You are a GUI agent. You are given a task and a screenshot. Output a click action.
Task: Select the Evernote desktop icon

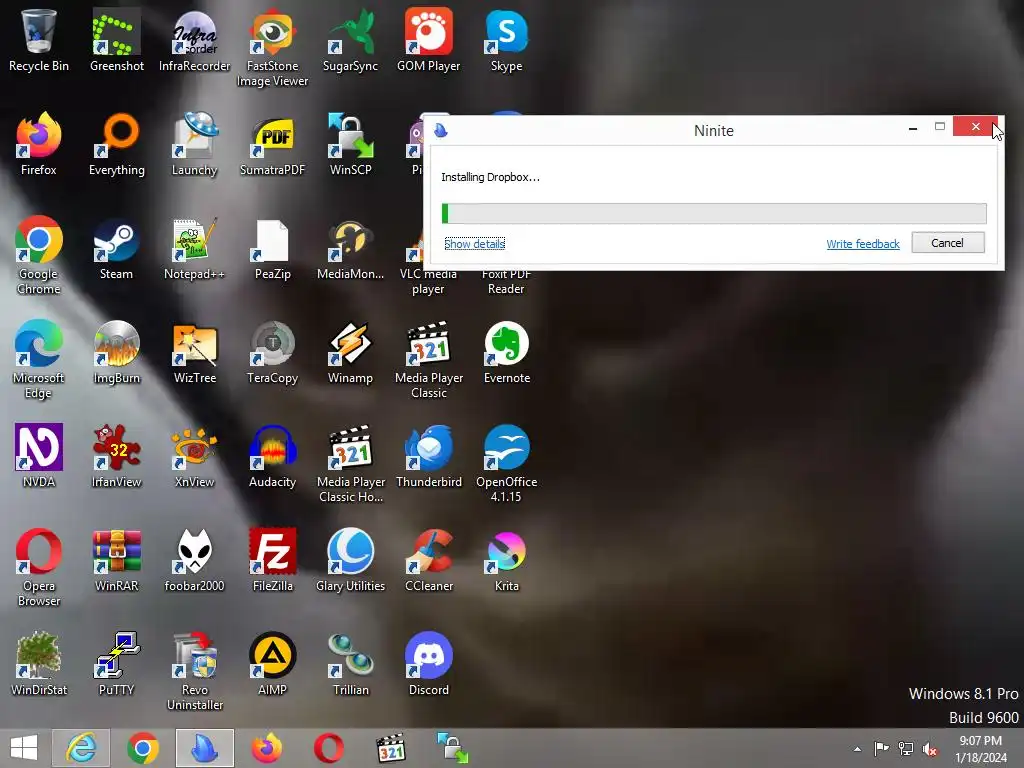pos(507,353)
